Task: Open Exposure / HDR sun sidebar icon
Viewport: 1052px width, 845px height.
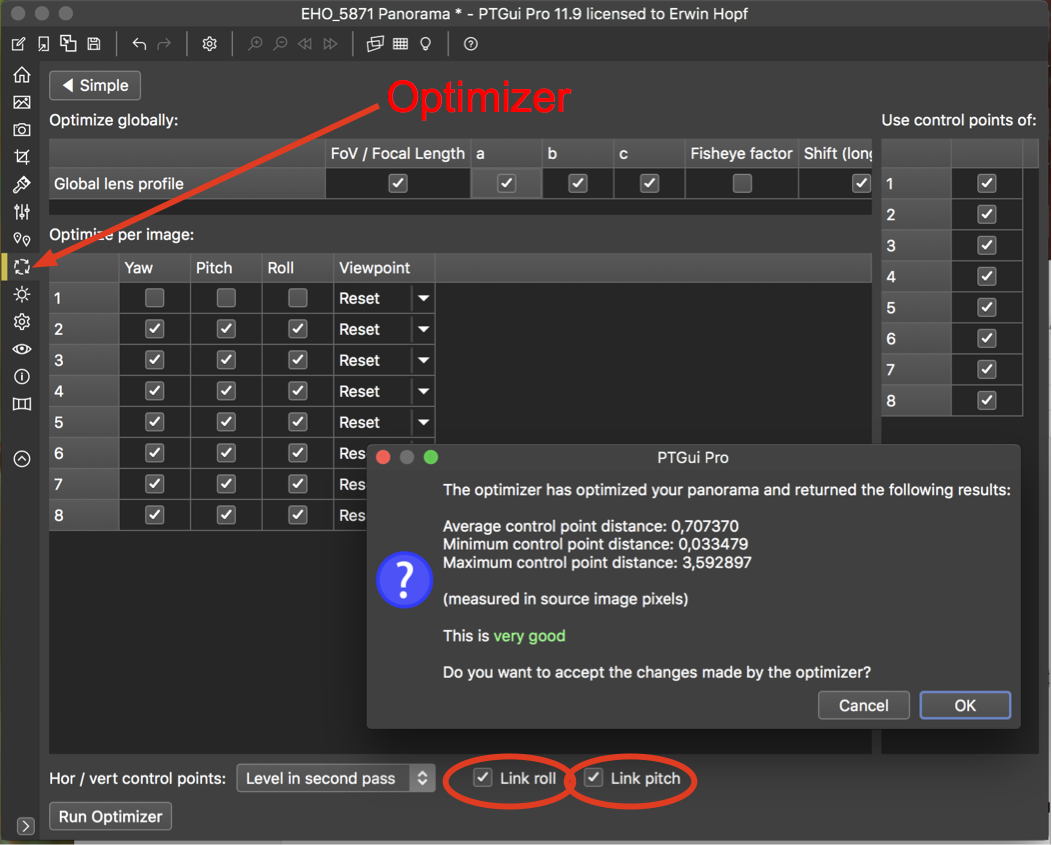Action: coord(22,294)
